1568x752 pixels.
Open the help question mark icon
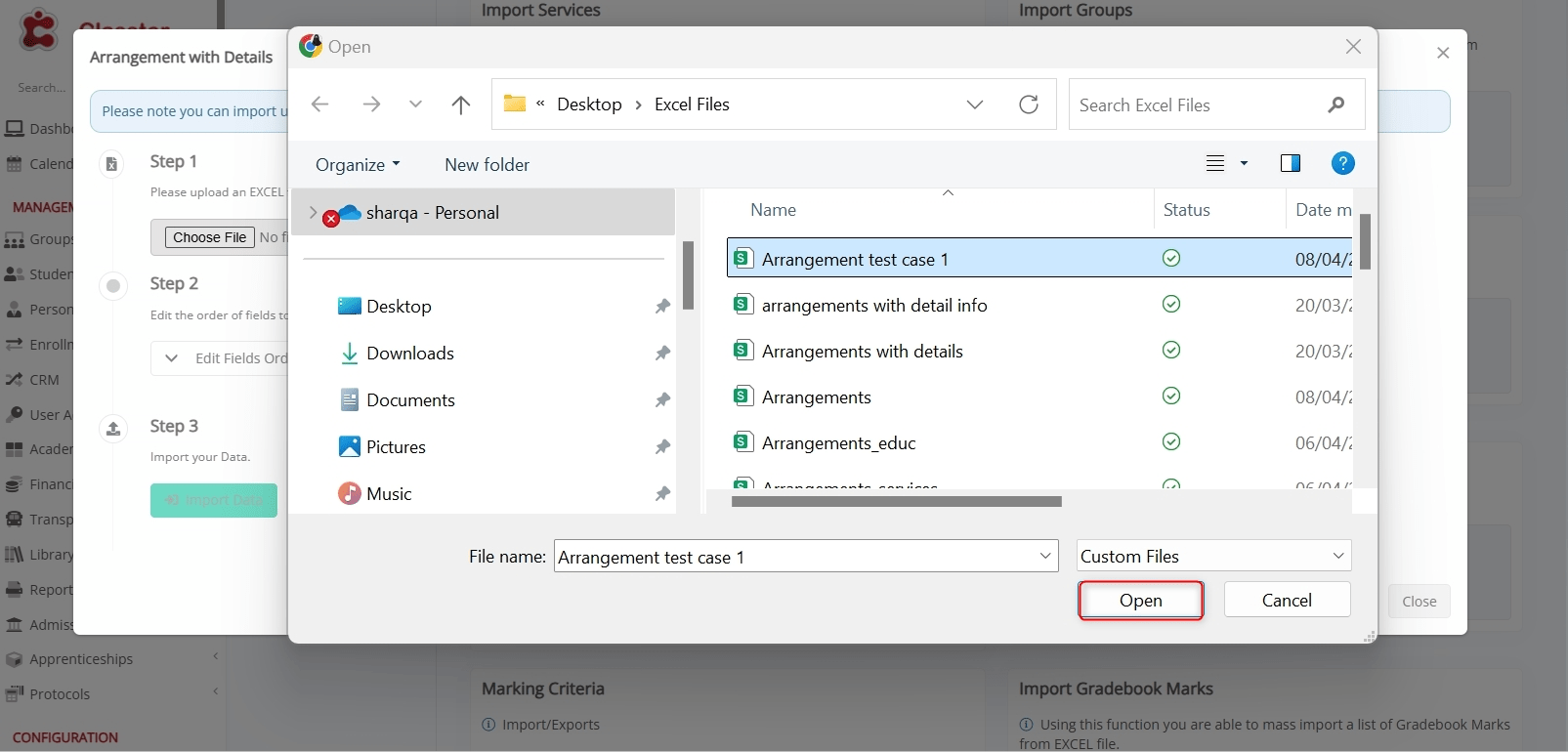[1342, 163]
